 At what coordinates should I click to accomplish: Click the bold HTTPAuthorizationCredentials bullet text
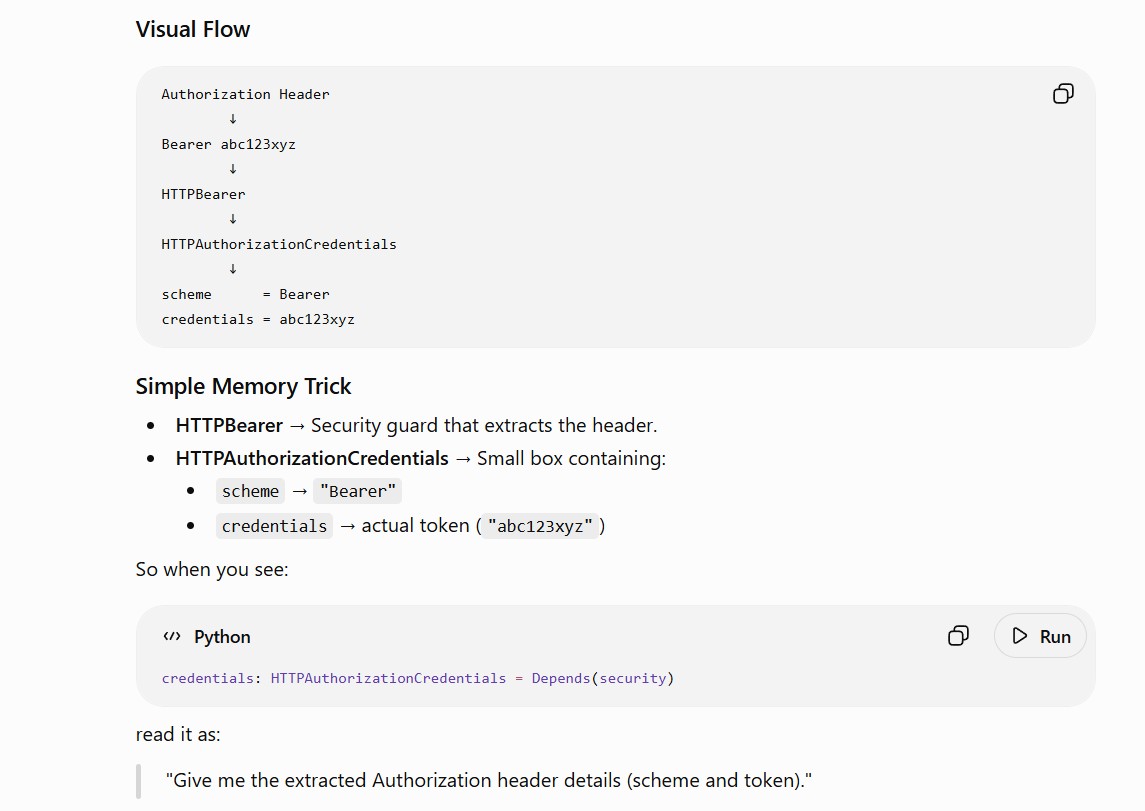[x=312, y=458]
